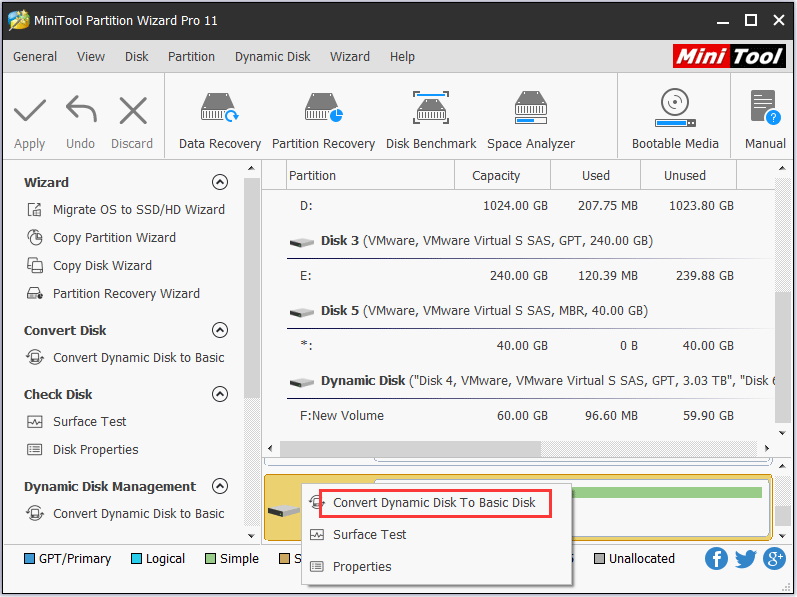Select the F:New Volume partition row
Viewport: 797px width, 597px height.
point(342,416)
